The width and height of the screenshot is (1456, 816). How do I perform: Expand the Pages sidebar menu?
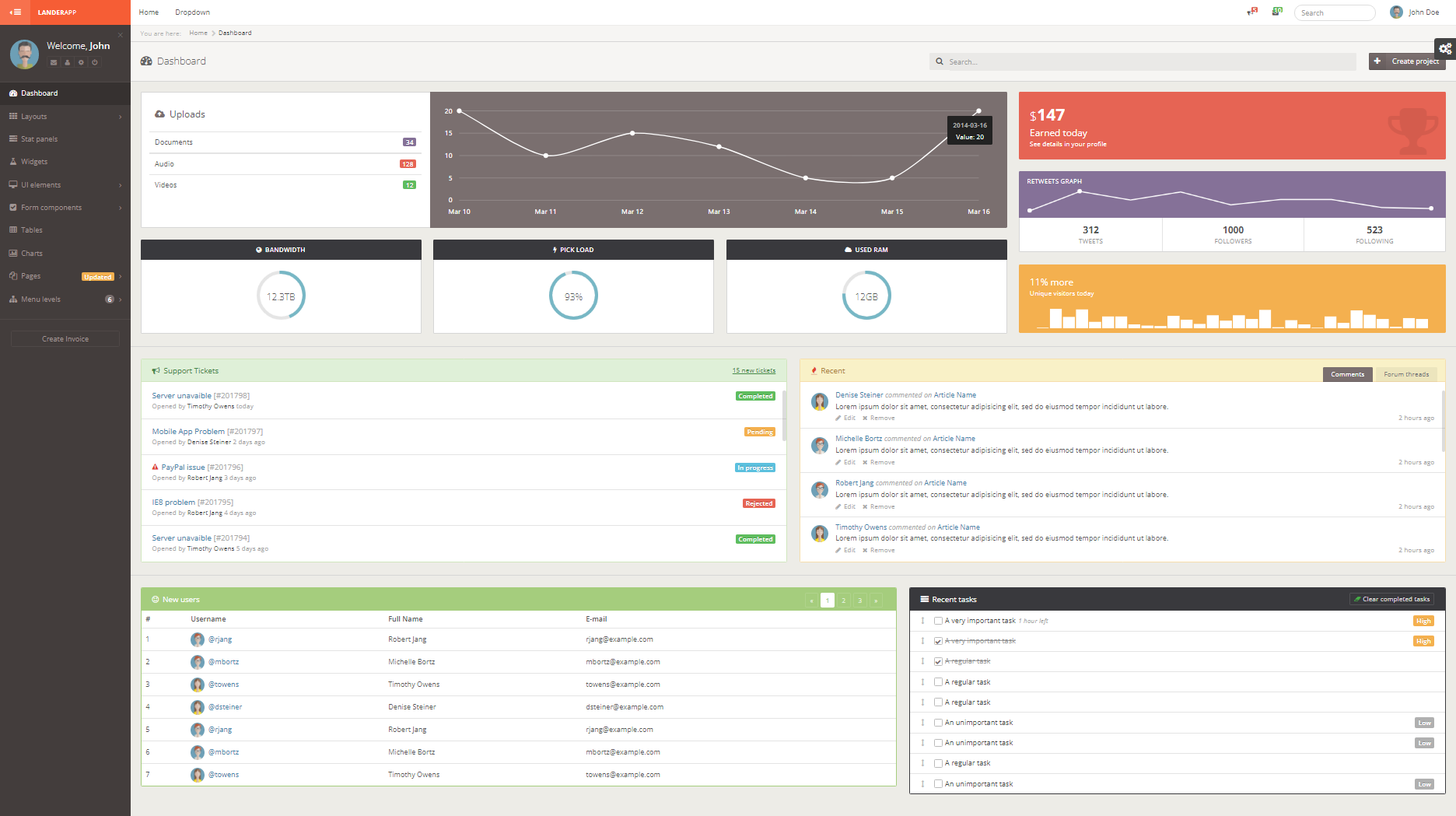65,276
